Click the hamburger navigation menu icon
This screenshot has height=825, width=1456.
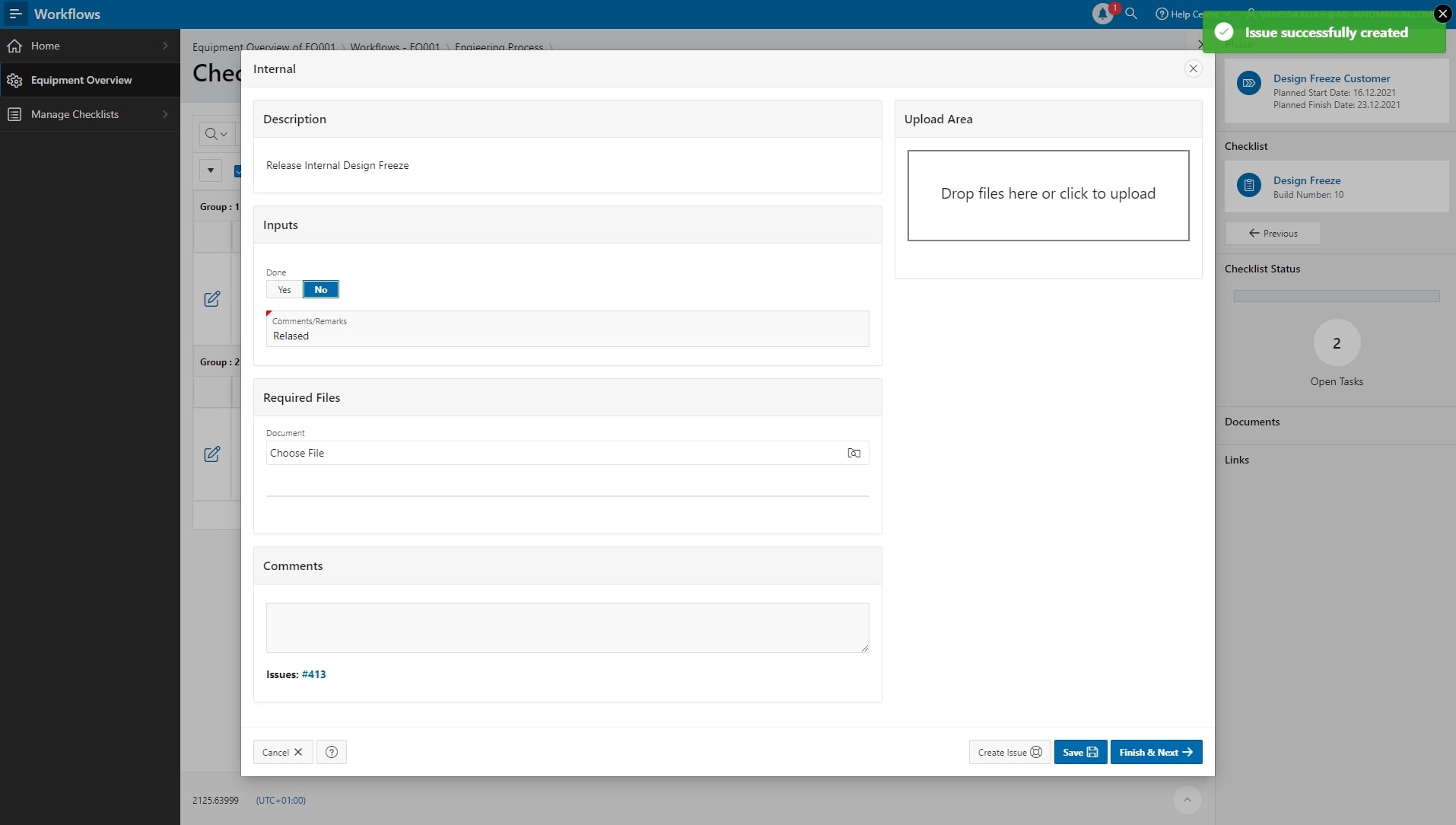point(15,14)
